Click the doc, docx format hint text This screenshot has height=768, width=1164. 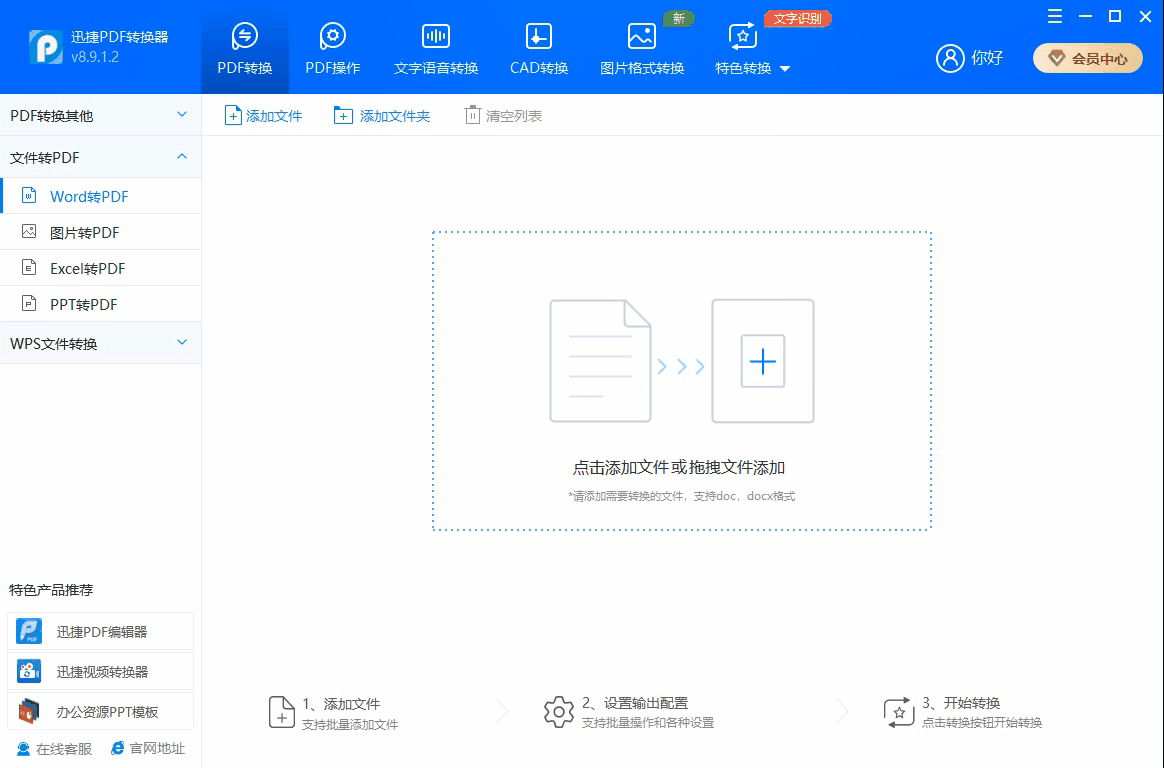click(x=681, y=496)
